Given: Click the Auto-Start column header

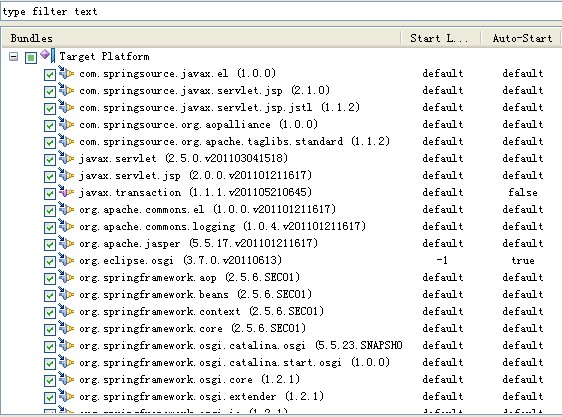Looking at the screenshot, I should [522, 38].
